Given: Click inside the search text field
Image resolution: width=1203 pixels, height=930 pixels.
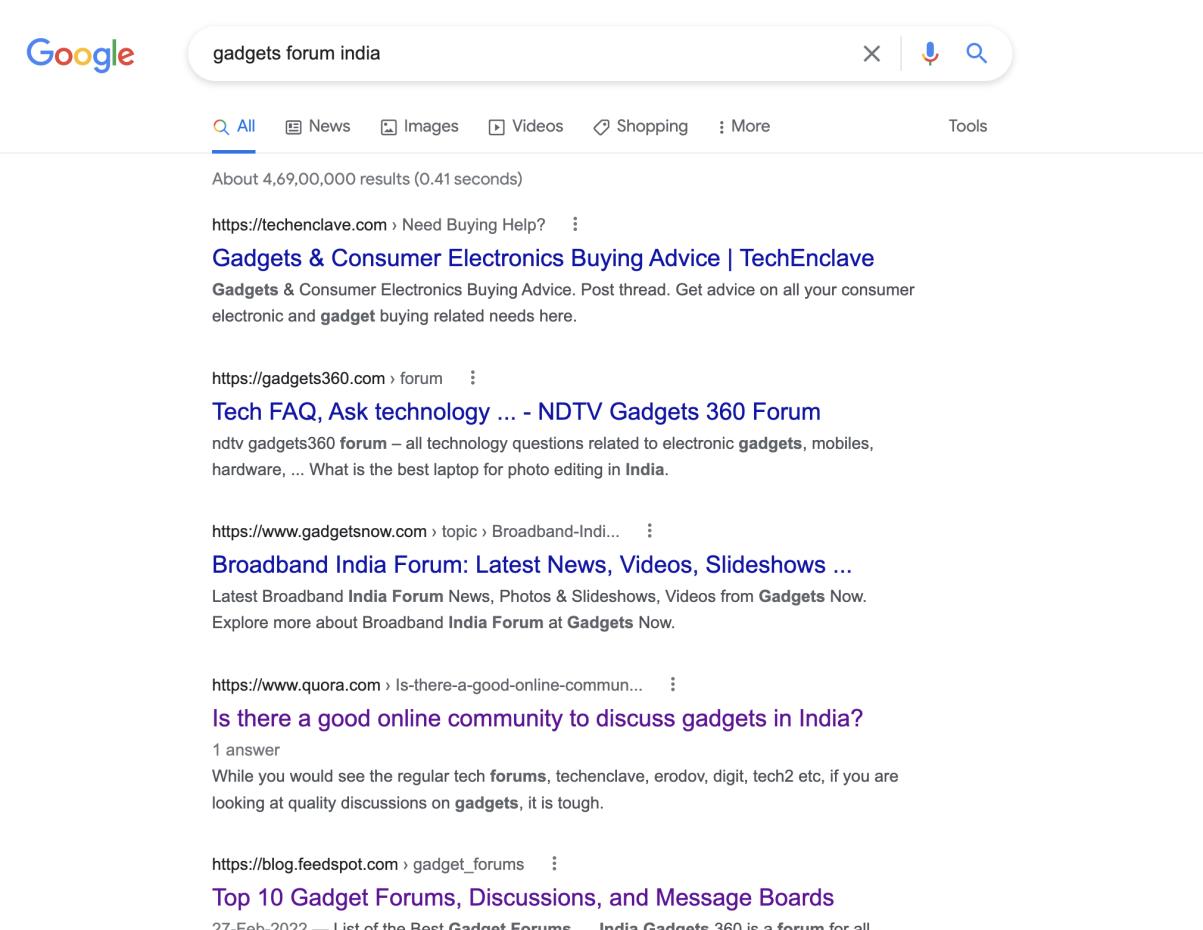Looking at the screenshot, I should click(520, 54).
